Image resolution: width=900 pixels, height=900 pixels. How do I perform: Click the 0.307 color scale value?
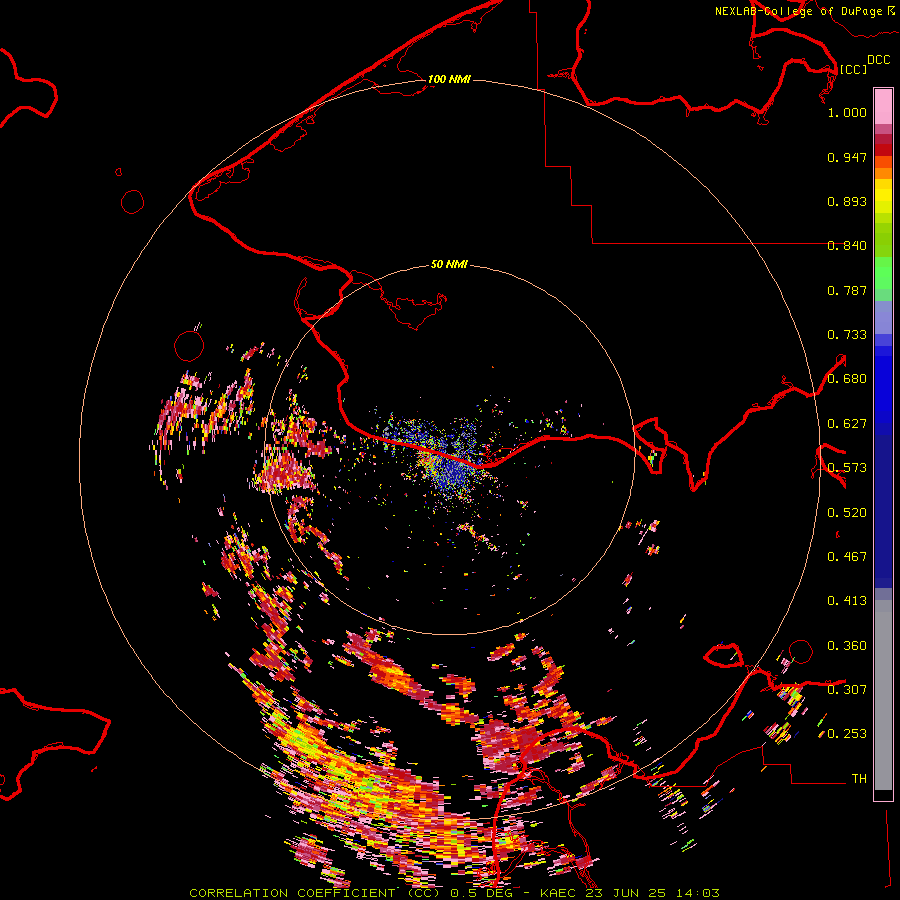coord(847,690)
